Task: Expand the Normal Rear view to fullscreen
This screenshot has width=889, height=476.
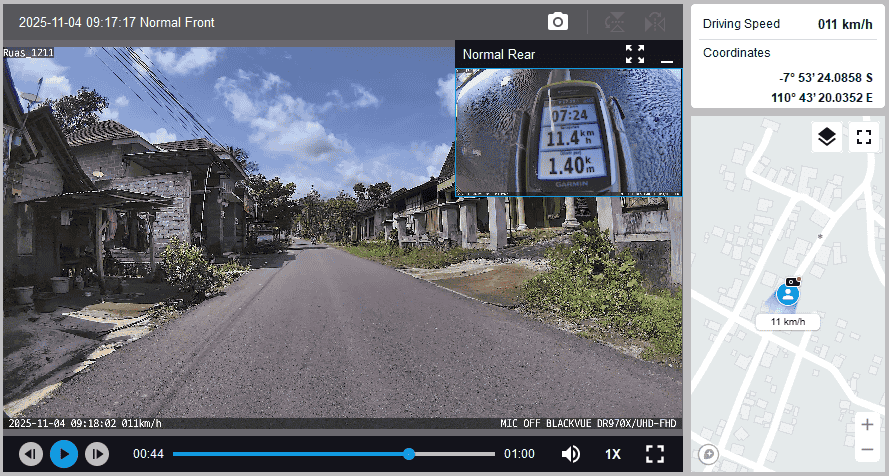Action: click(635, 54)
